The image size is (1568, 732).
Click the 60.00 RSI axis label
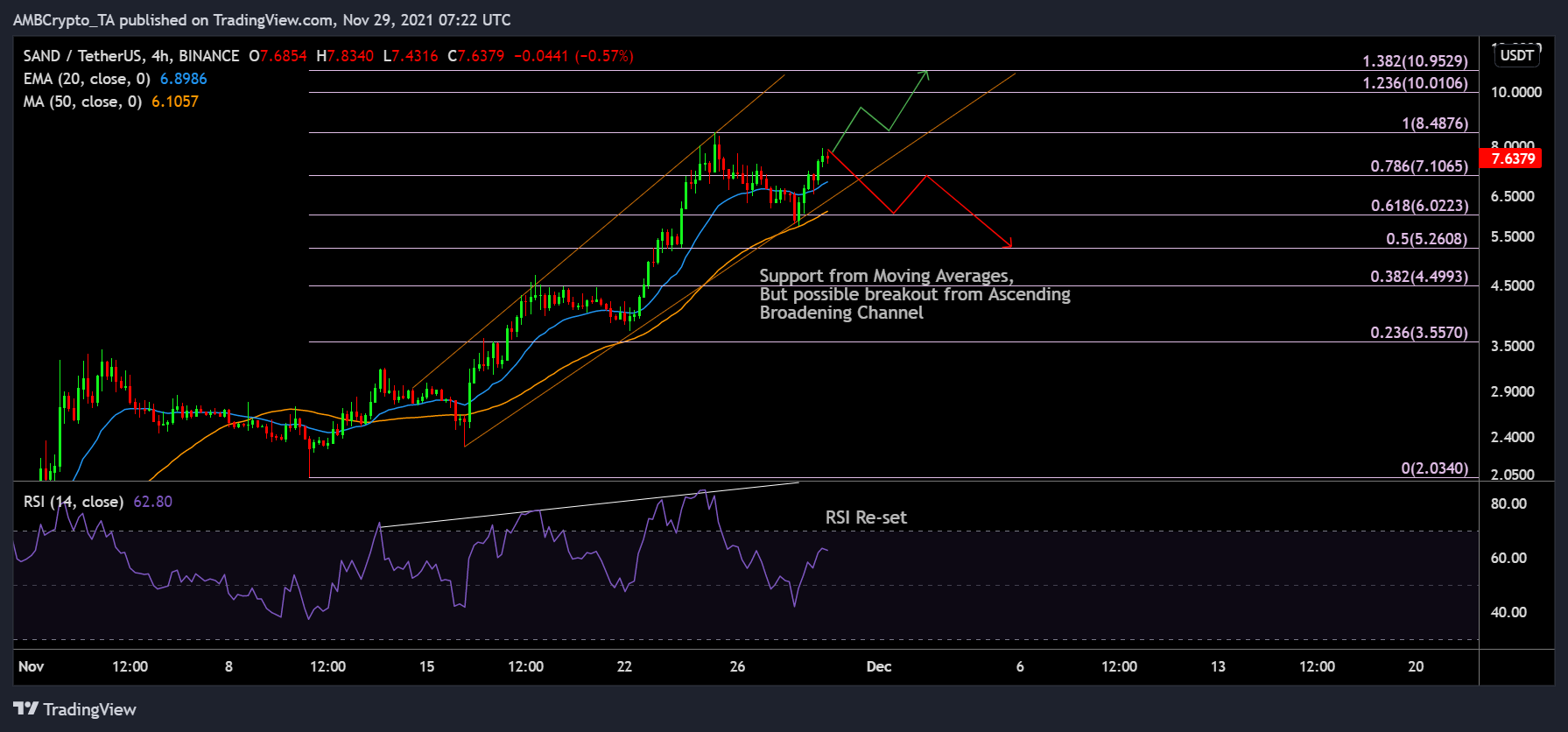1508,558
